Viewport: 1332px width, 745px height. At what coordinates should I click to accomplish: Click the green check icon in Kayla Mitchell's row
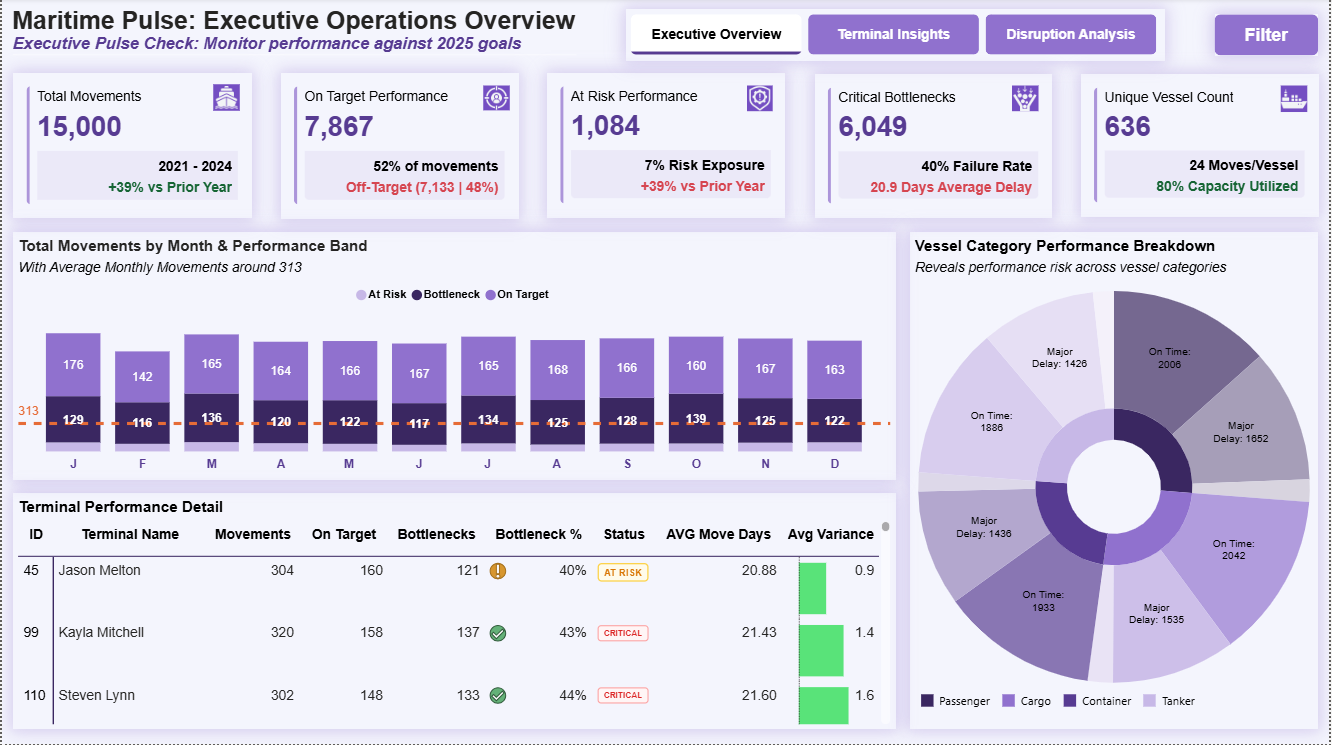click(x=498, y=633)
